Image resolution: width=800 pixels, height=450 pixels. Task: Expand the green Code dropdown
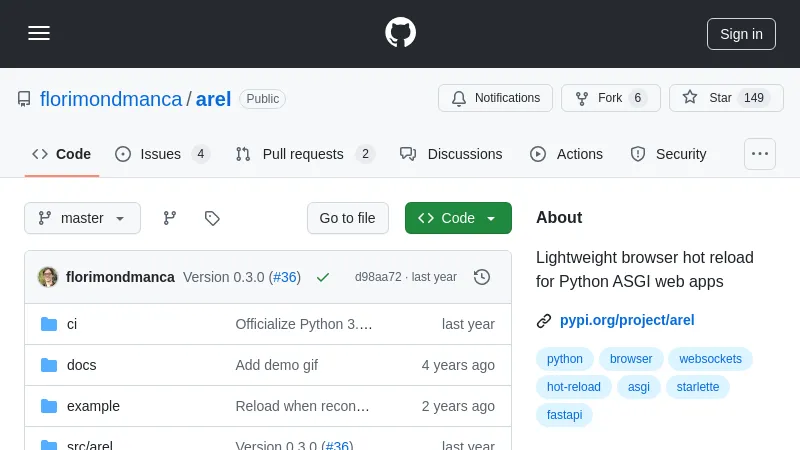point(458,218)
